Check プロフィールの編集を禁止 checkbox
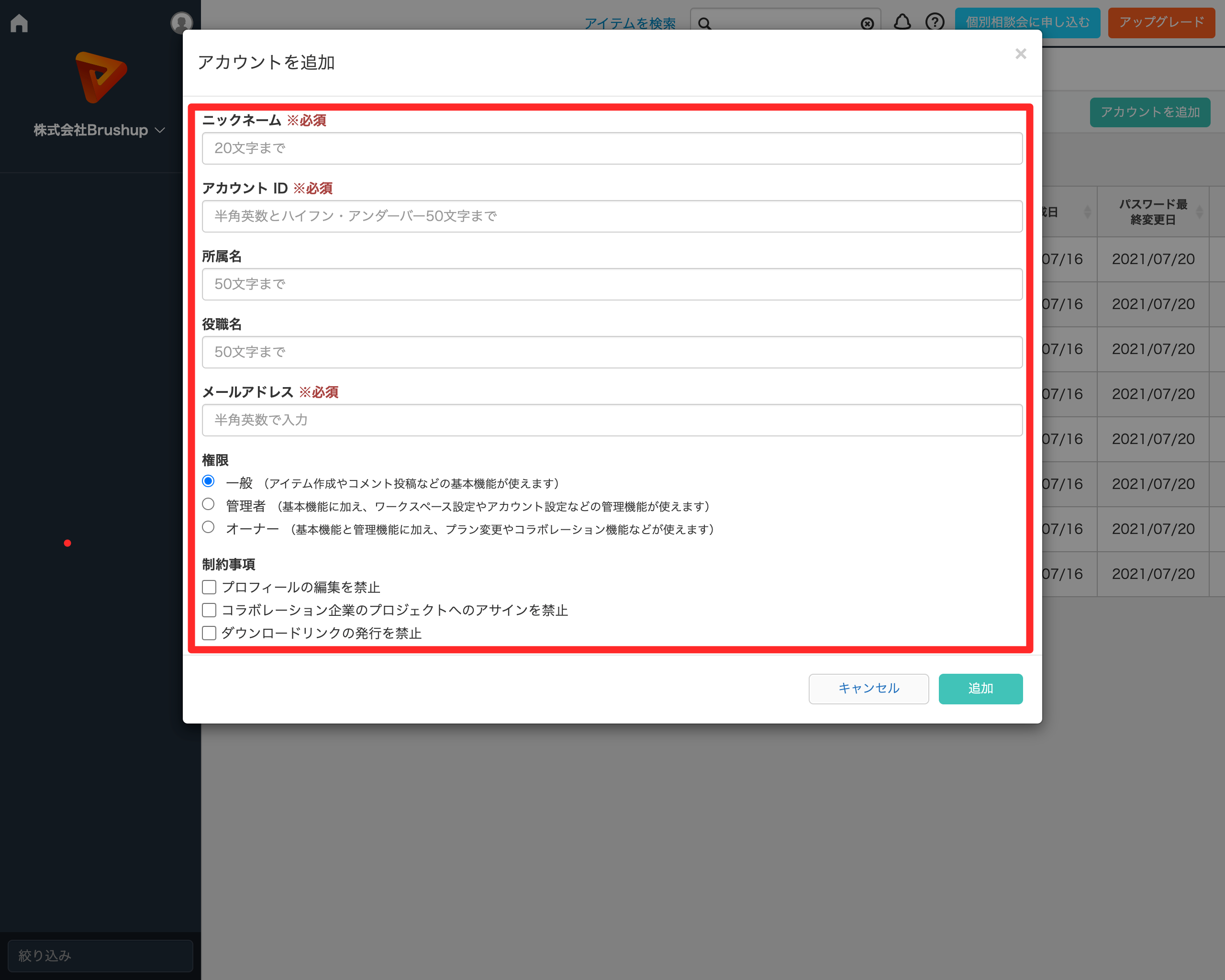Screen dimensions: 1225x980 pyautogui.click(x=209, y=587)
